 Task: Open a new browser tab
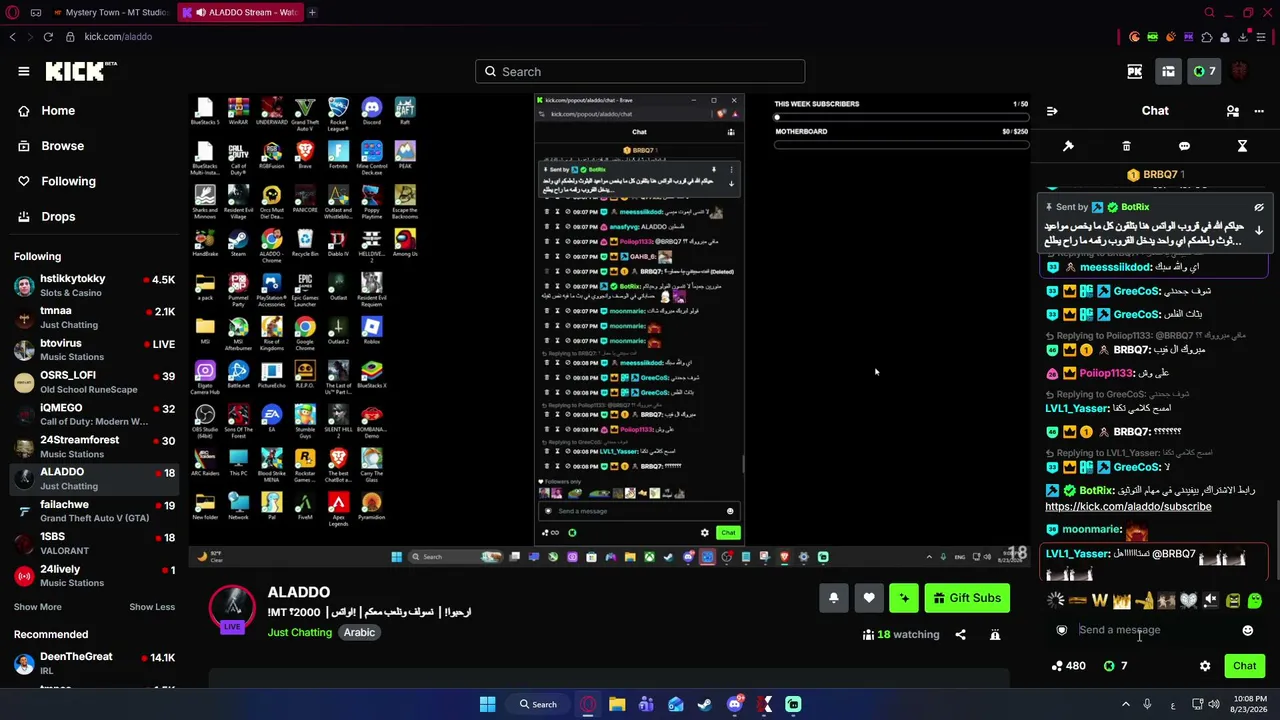pos(312,13)
